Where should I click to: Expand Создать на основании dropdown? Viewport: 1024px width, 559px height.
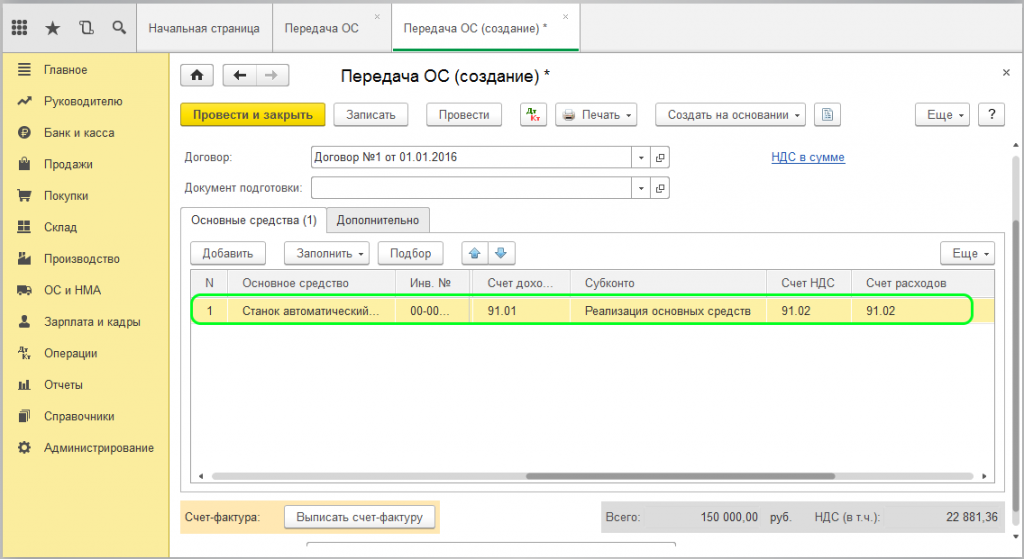[730, 115]
